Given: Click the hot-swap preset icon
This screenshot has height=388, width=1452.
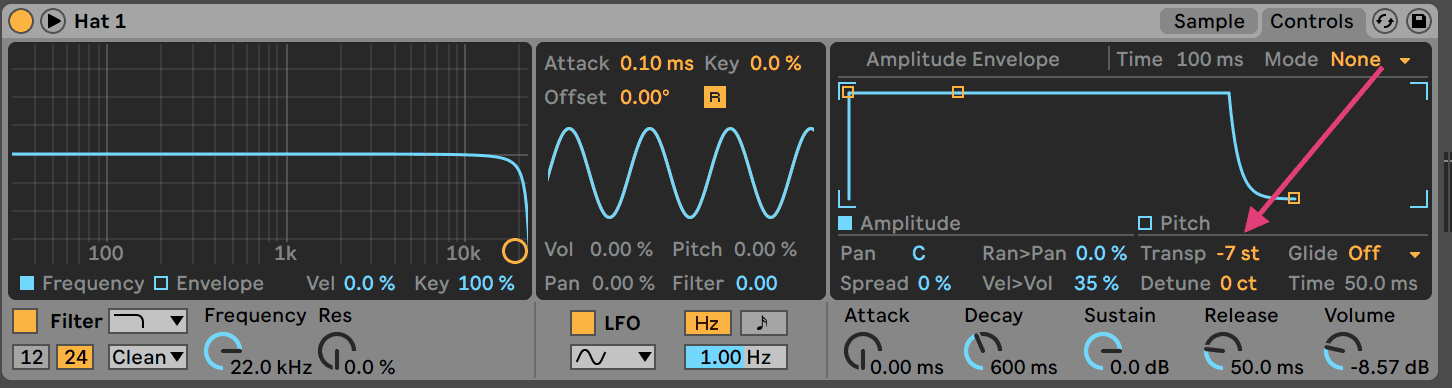Looking at the screenshot, I should click(x=1385, y=21).
